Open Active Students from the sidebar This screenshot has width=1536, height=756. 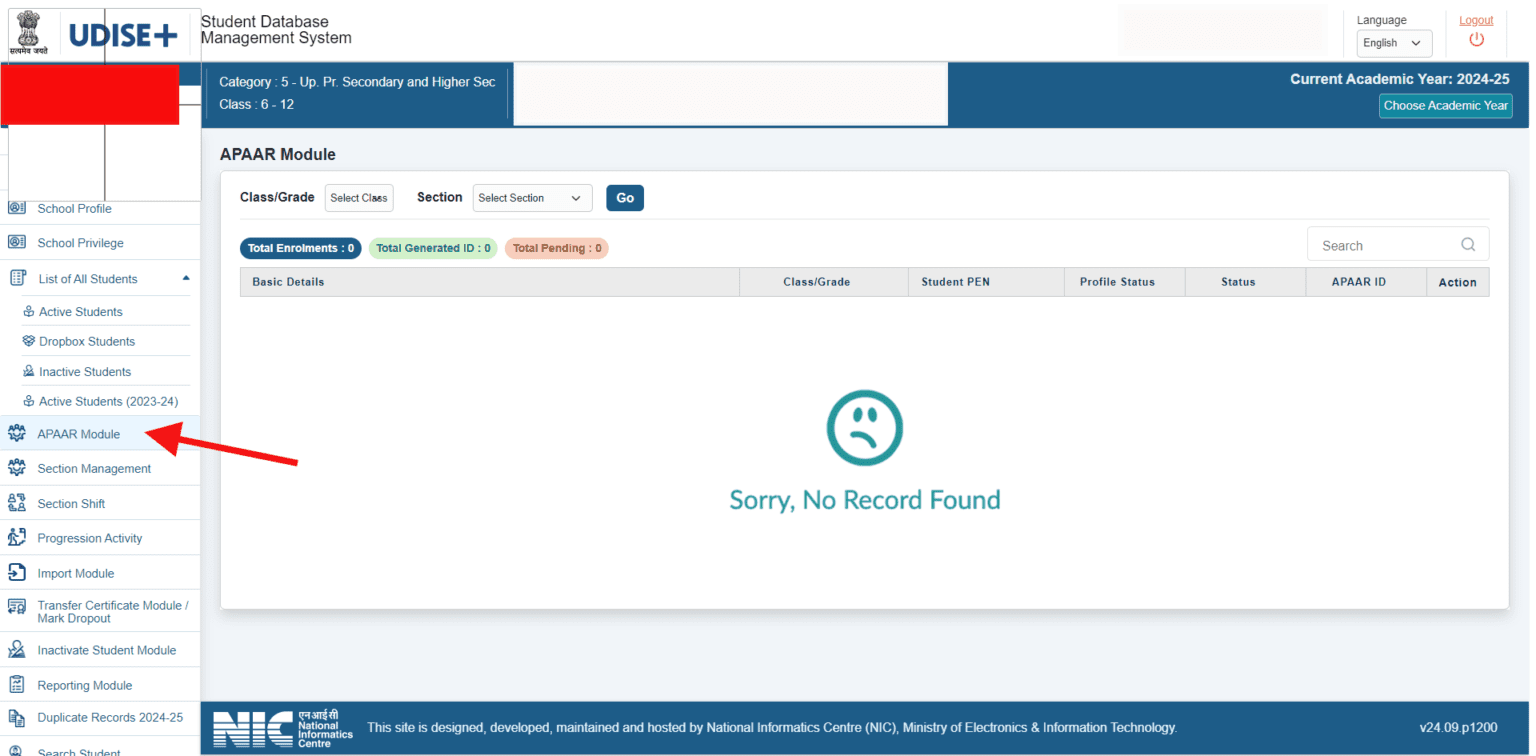click(80, 312)
